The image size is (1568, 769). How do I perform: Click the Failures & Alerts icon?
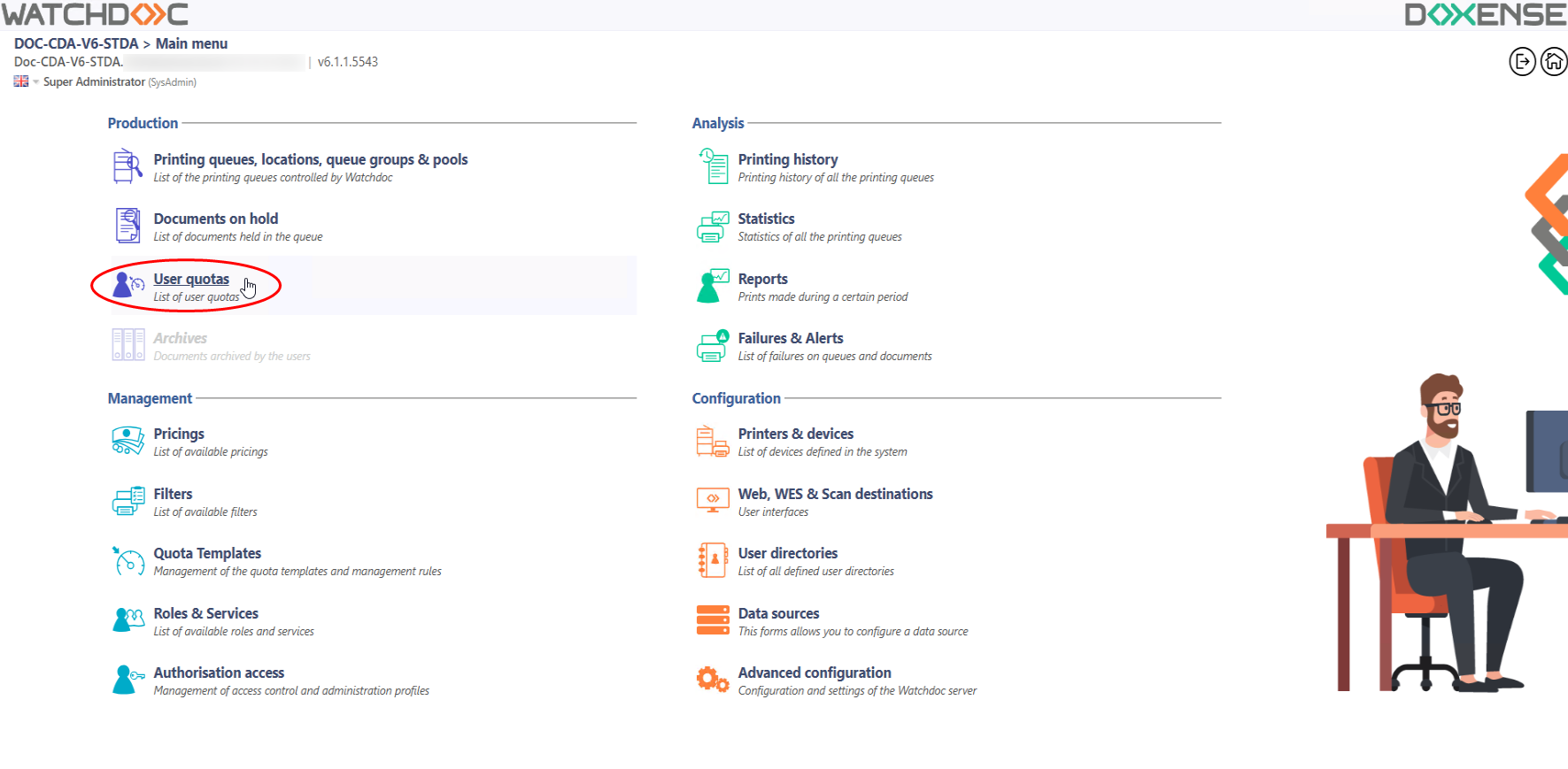point(713,346)
